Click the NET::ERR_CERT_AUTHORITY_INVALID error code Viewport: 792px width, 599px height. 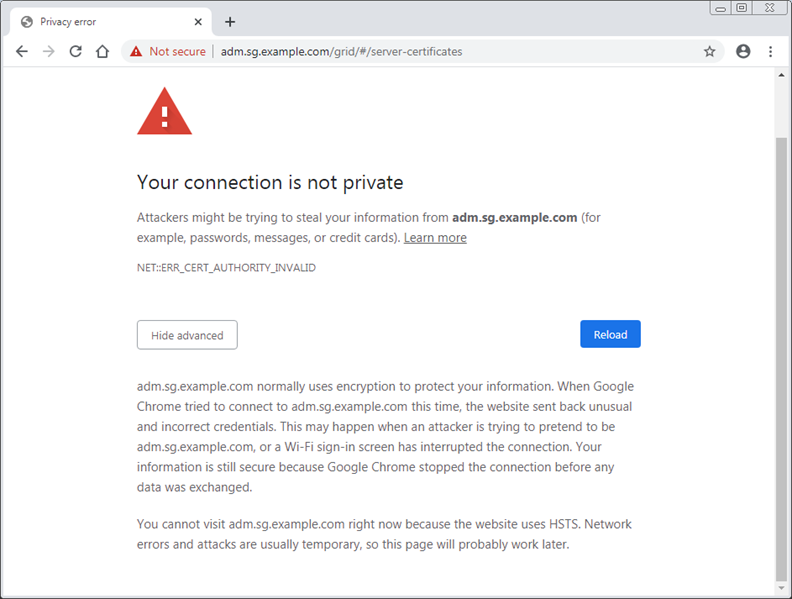[226, 268]
